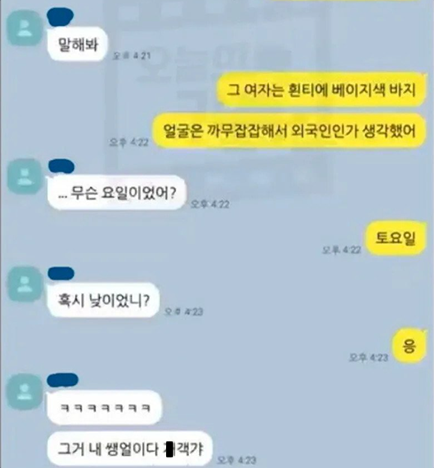434x468 pixels.
Task: Click redacted sender name above 무슨 요일이었어
Action: point(61,166)
